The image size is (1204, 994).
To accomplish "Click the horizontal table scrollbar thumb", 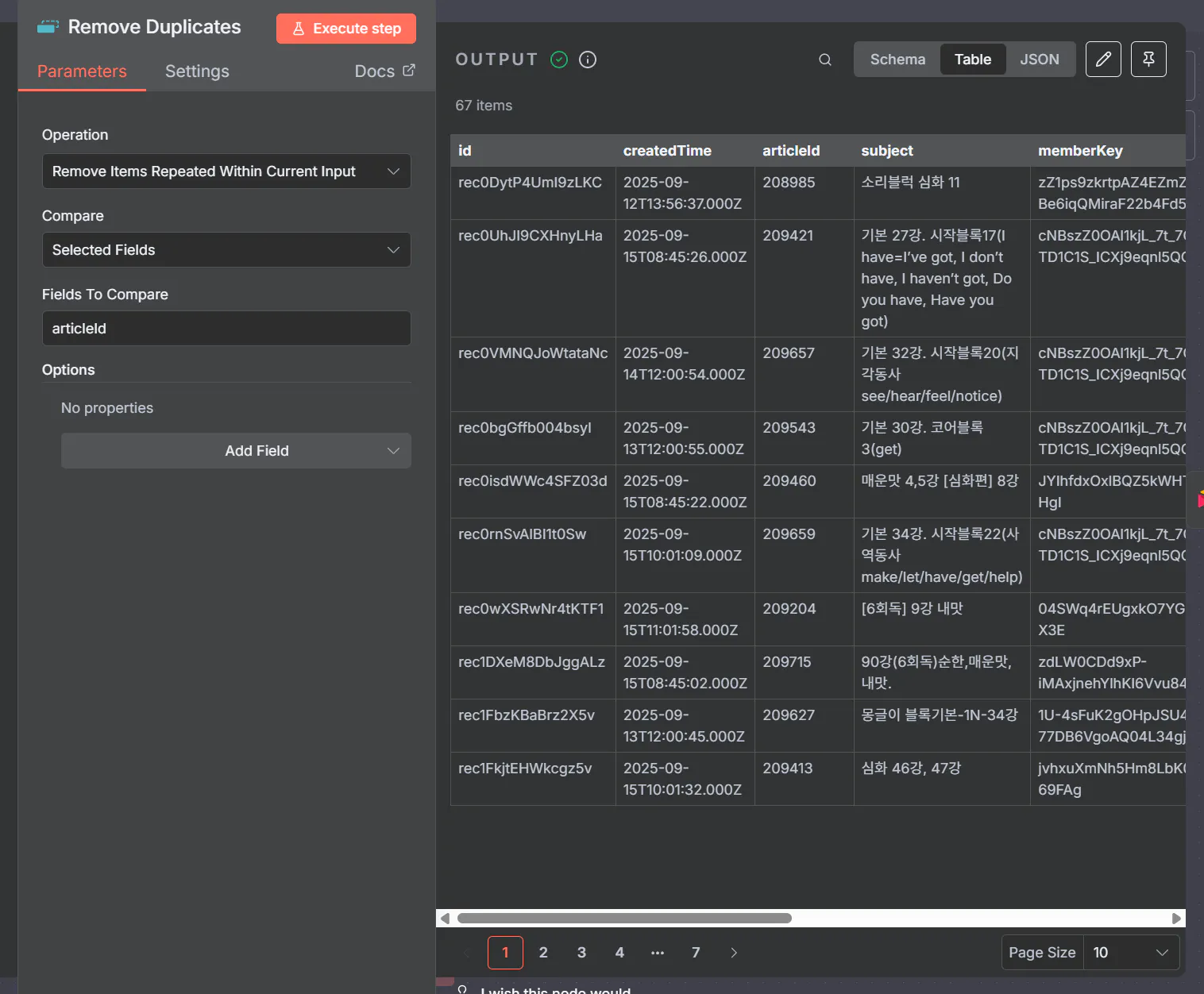I will click(624, 919).
